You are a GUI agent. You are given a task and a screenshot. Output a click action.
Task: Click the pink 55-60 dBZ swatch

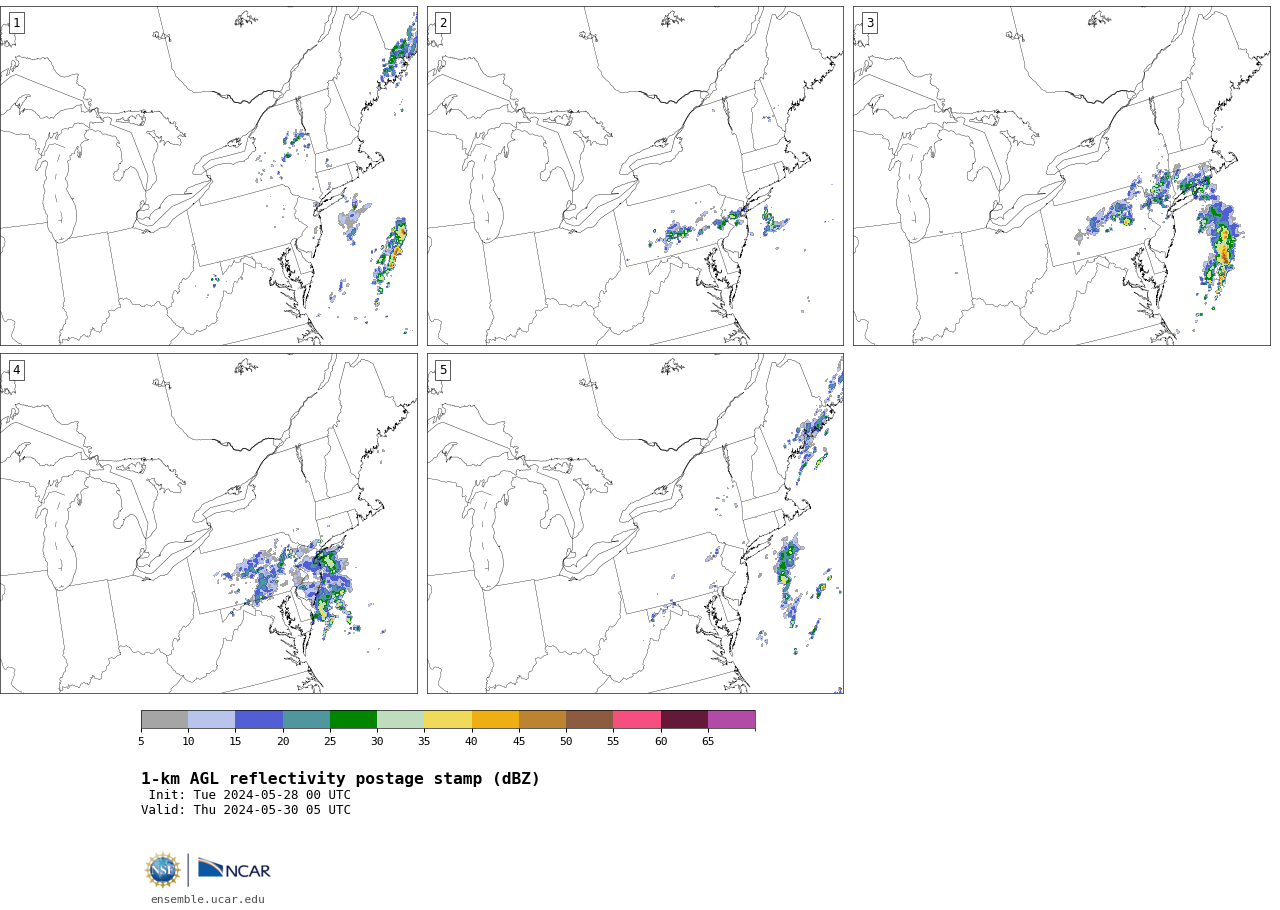click(637, 720)
